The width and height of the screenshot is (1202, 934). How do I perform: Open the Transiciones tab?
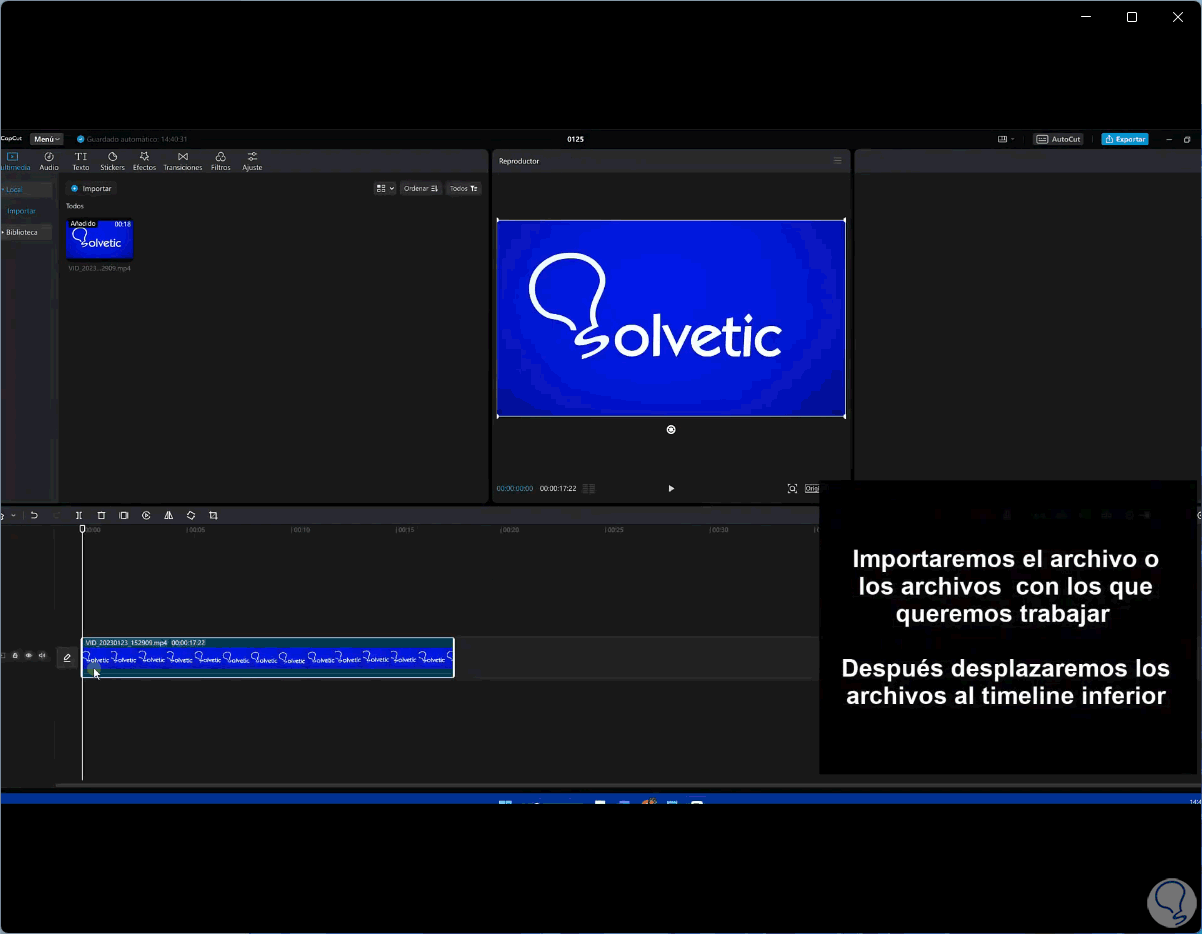pyautogui.click(x=183, y=161)
